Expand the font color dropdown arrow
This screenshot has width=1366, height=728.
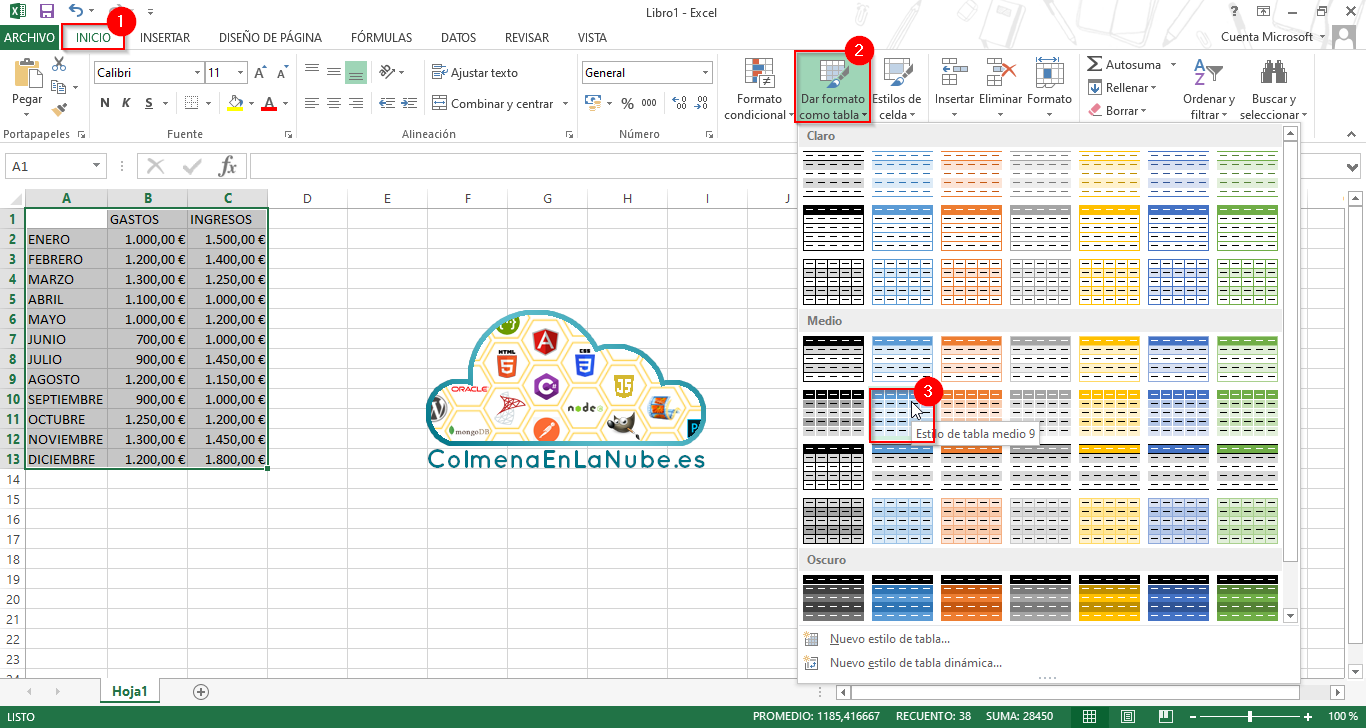pyautogui.click(x=283, y=104)
